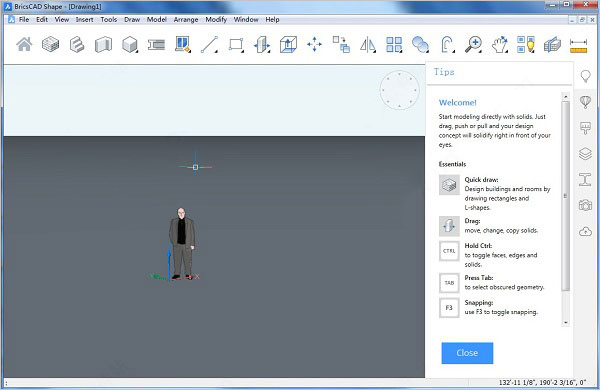Click the Home view icon
The image size is (600, 390).
24,44
